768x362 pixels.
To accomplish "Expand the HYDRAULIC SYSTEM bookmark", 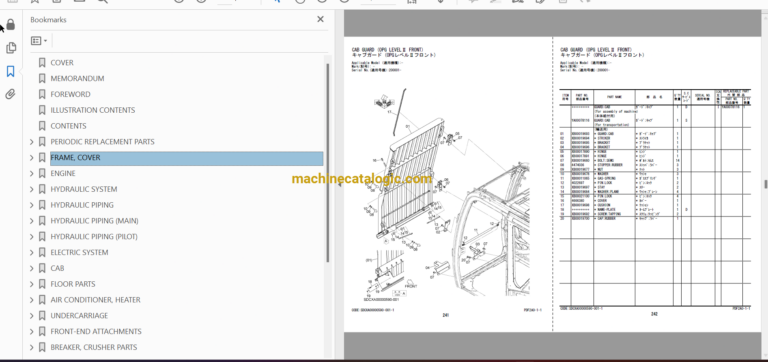I will (32, 189).
